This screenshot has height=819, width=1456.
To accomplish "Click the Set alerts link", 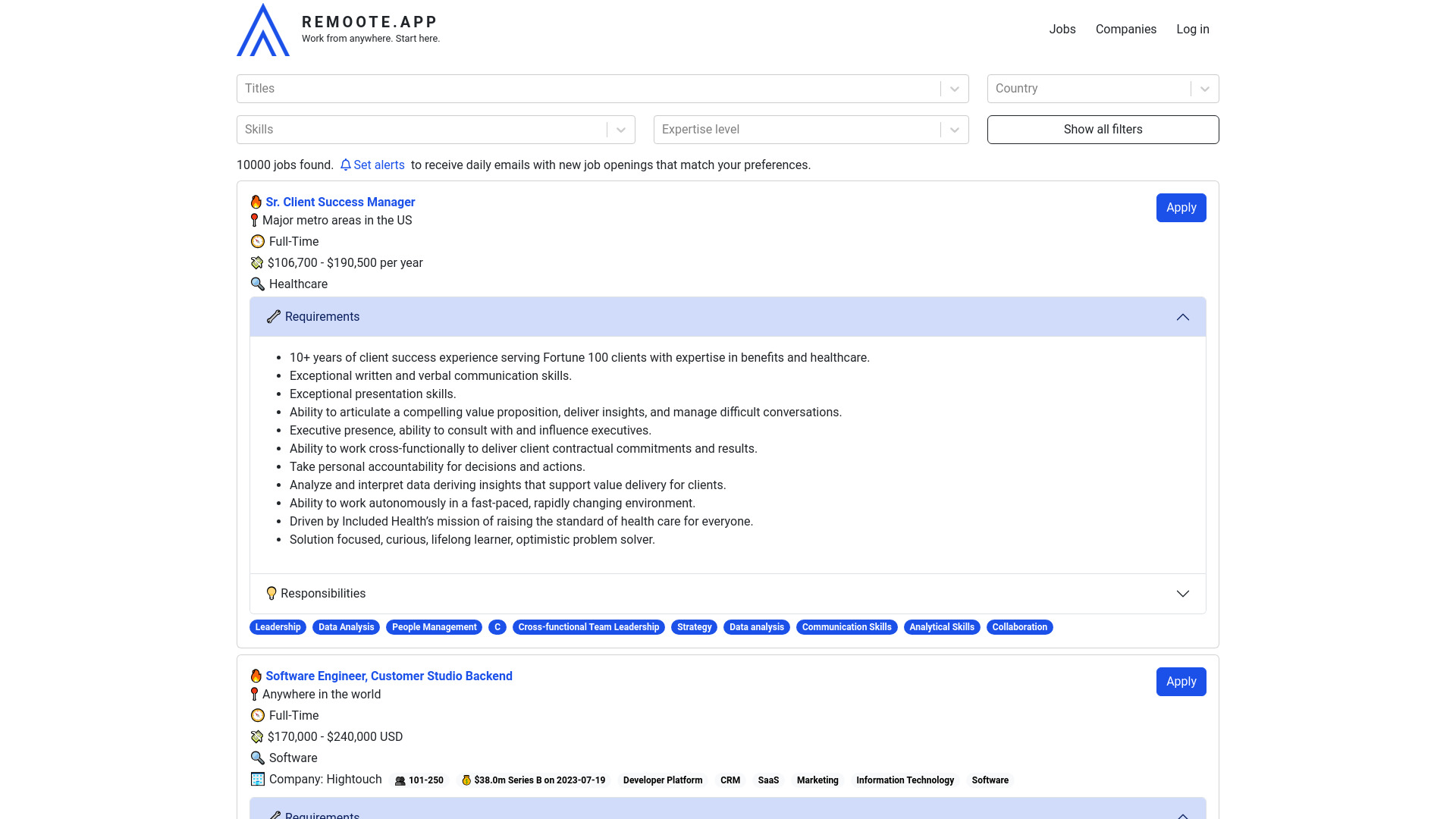I will coord(372,165).
